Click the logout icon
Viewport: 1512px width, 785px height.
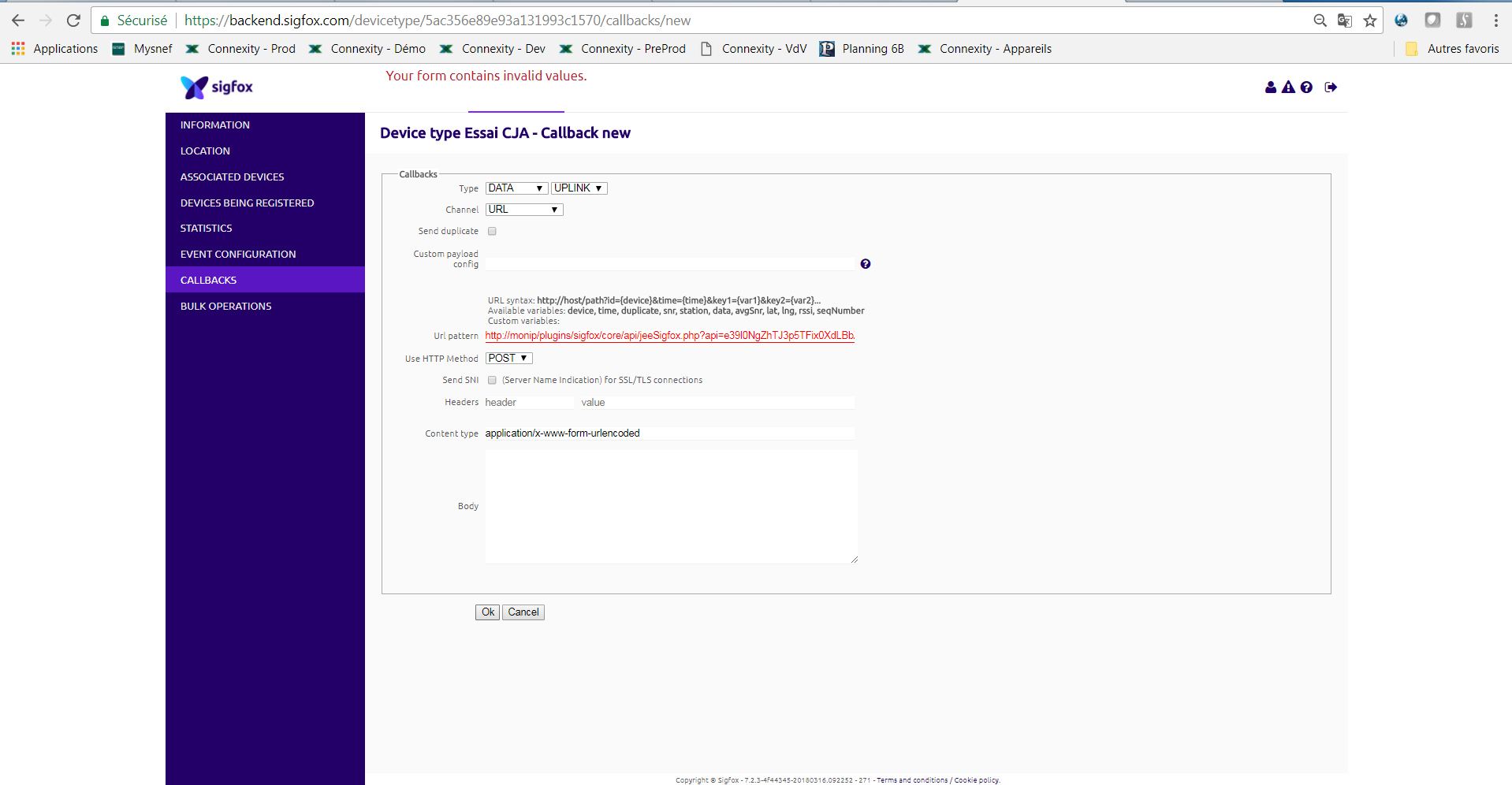(x=1331, y=87)
